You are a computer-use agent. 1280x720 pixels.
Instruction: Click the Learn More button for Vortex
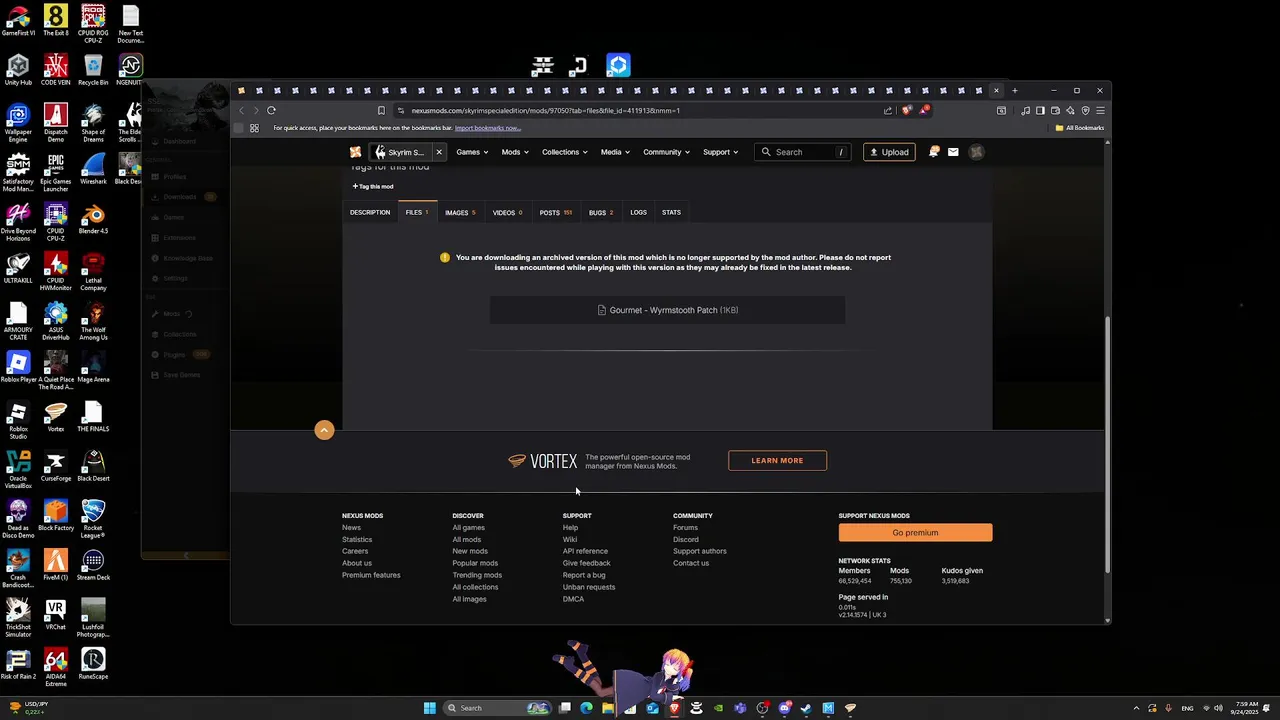point(777,461)
